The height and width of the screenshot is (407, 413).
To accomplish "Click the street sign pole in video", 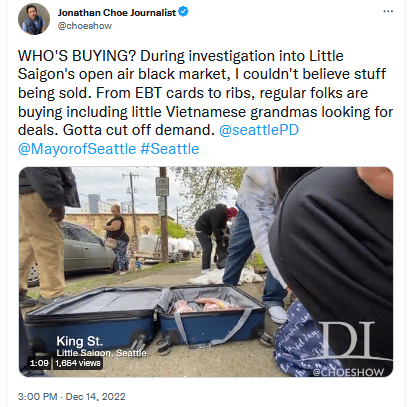I will 163,215.
